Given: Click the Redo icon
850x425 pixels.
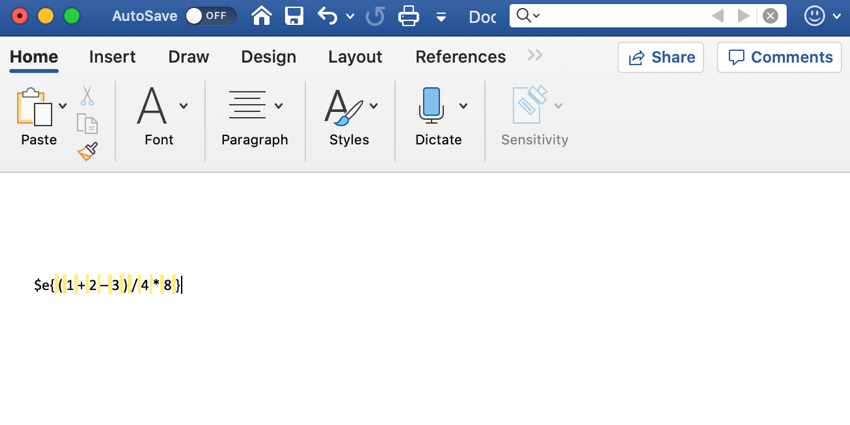Looking at the screenshot, I should (375, 16).
